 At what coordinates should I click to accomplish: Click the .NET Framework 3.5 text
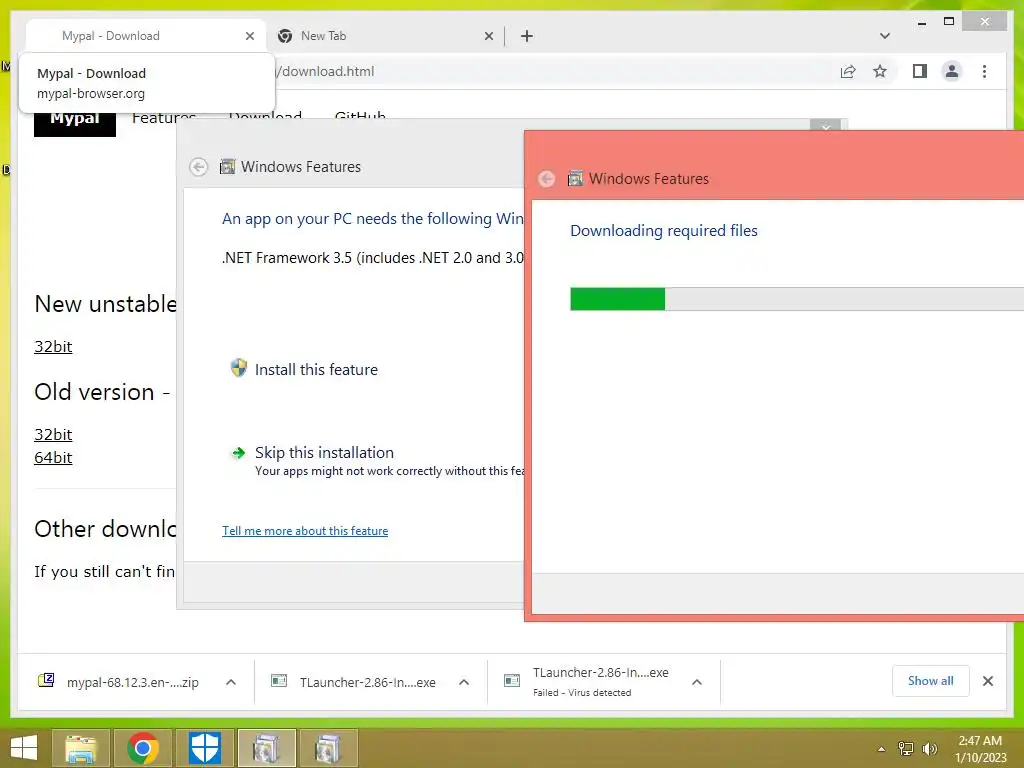tap(372, 258)
